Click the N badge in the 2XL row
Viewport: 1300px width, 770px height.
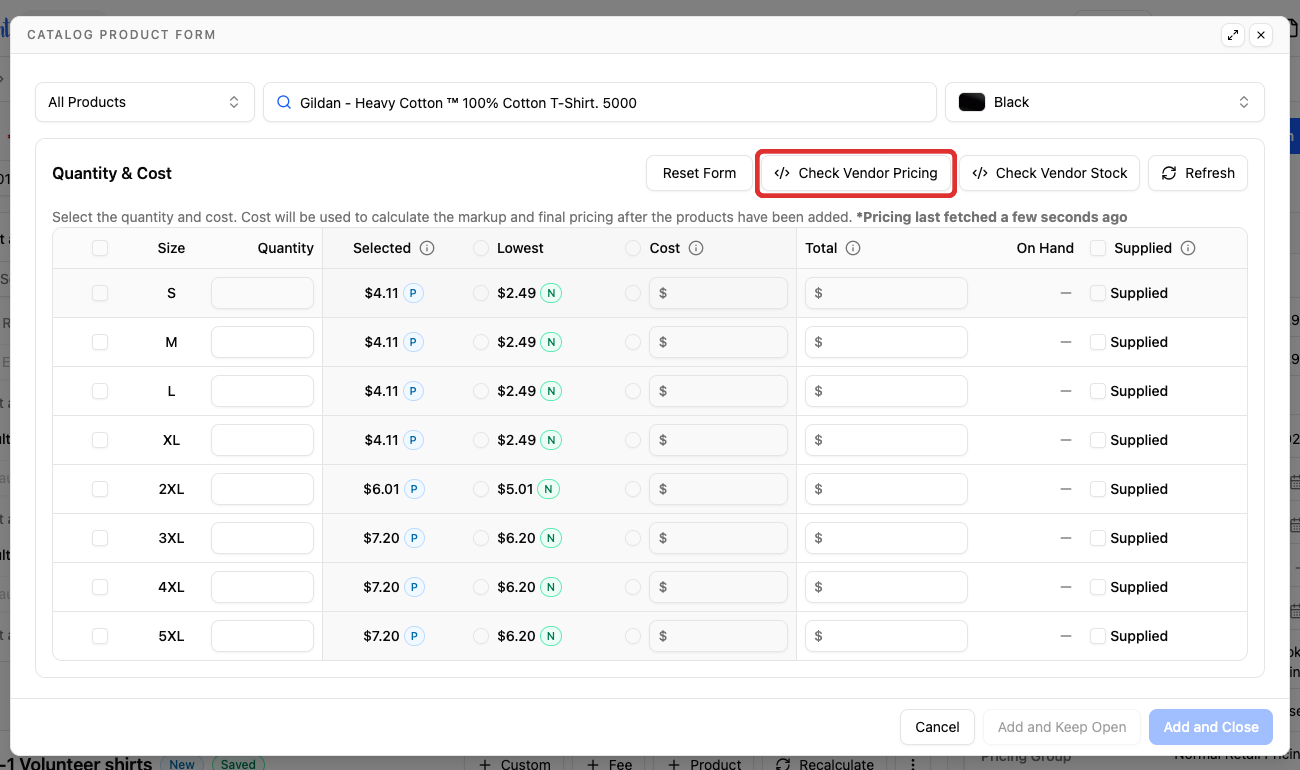point(548,489)
